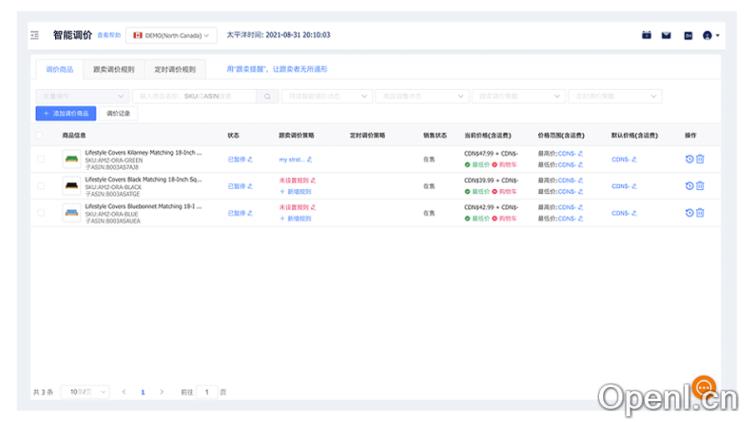The height and width of the screenshot is (422, 750).
Task: Click the black product cover thumbnail
Action: click(x=72, y=186)
